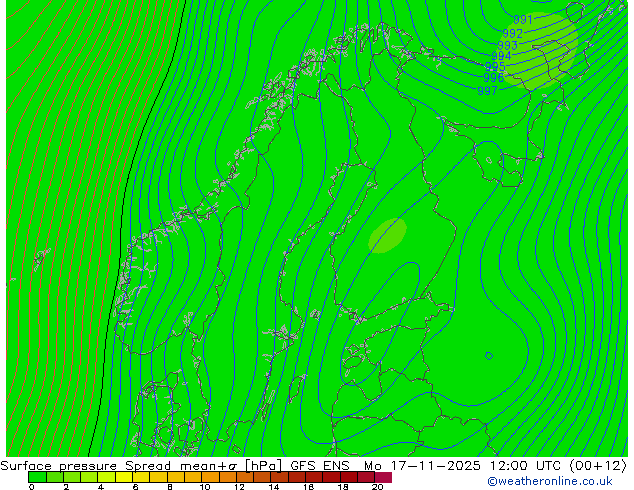Image resolution: width=634 pixels, height=490 pixels.
Task: Pick the yellow legend swatch starting at 6
Action: pos(141,477)
